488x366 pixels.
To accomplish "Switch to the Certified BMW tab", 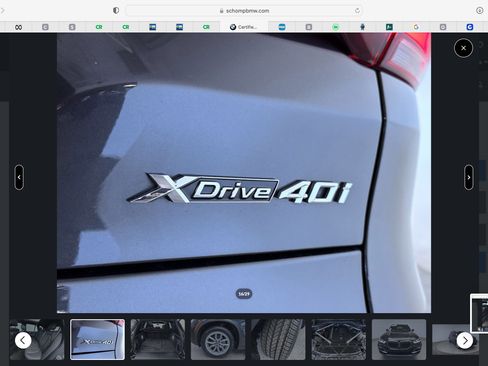I will click(x=244, y=27).
